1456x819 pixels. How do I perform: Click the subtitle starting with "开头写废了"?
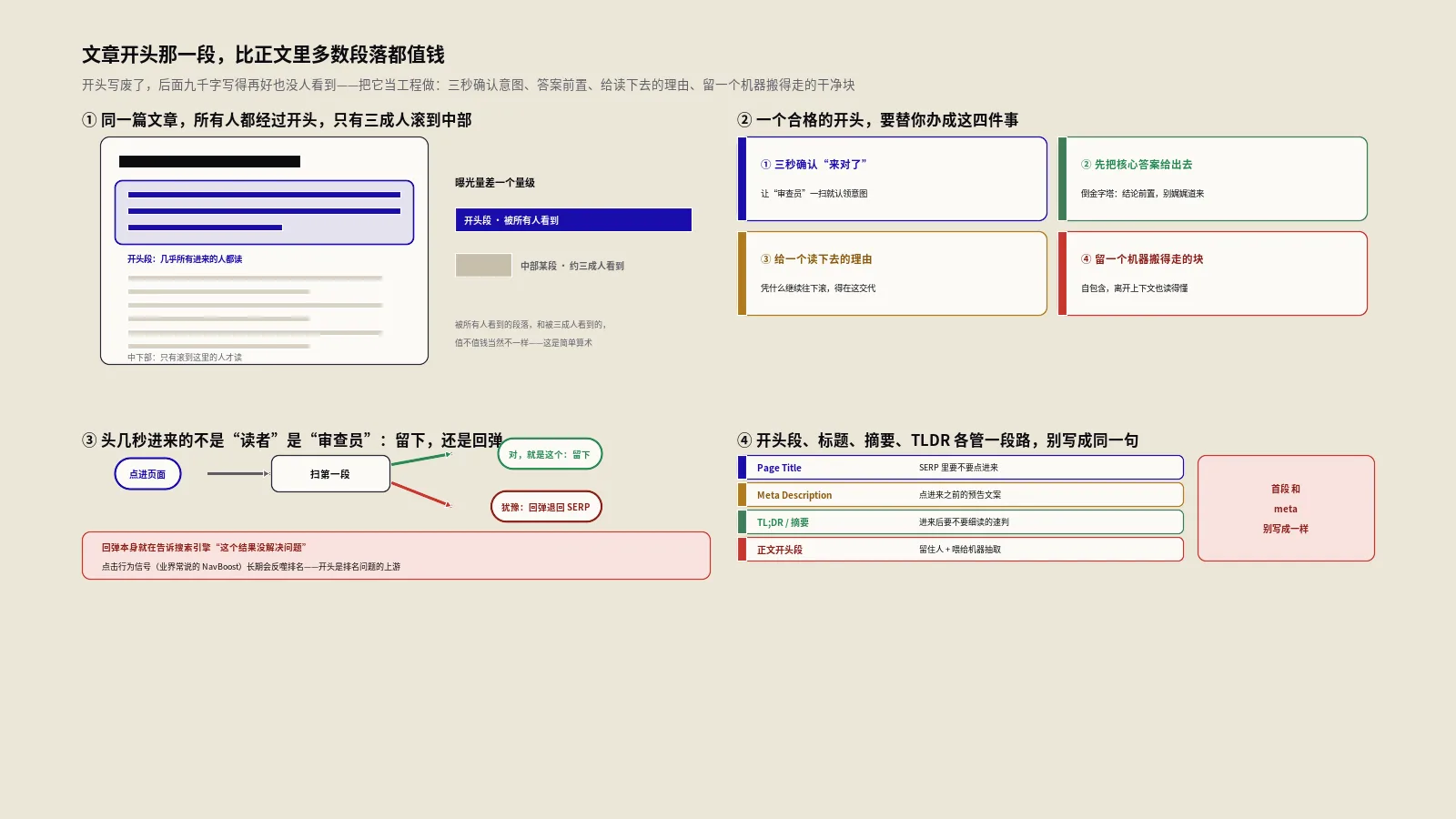pos(469,85)
